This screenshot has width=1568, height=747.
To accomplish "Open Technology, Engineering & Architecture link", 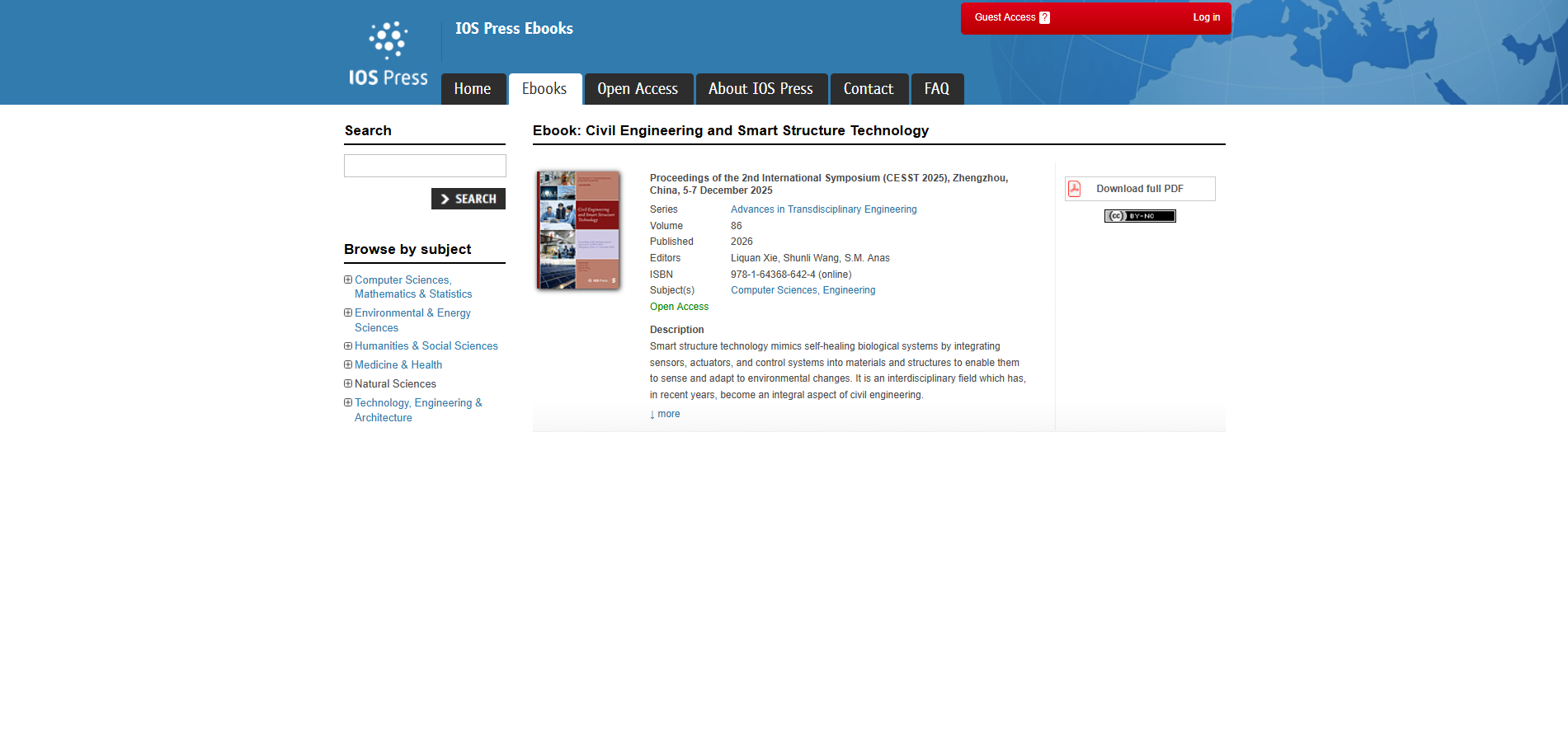I will click(418, 411).
